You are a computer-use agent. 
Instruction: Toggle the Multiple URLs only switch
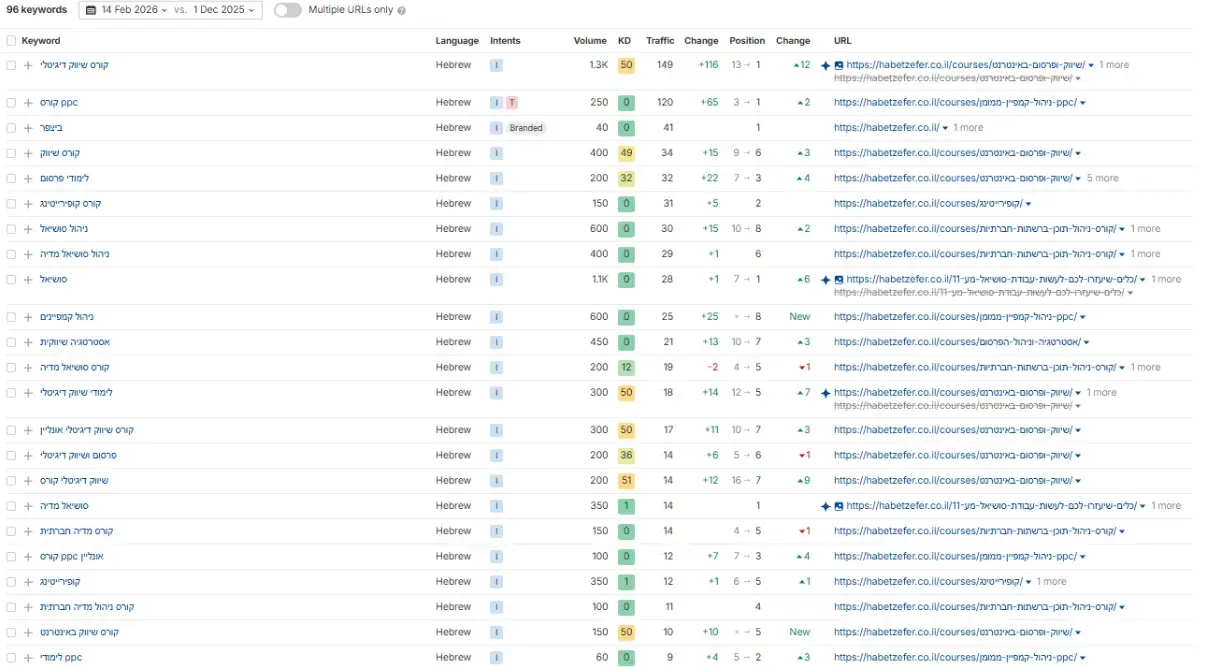coord(288,10)
